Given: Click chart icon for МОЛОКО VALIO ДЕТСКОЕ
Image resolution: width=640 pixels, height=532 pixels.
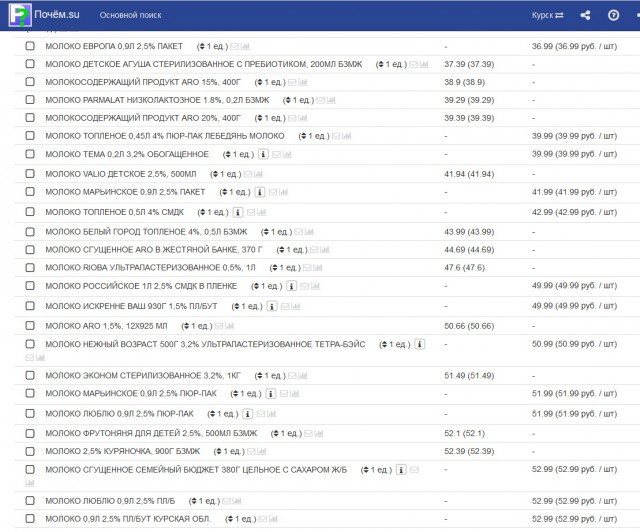Looking at the screenshot, I should (258, 174).
